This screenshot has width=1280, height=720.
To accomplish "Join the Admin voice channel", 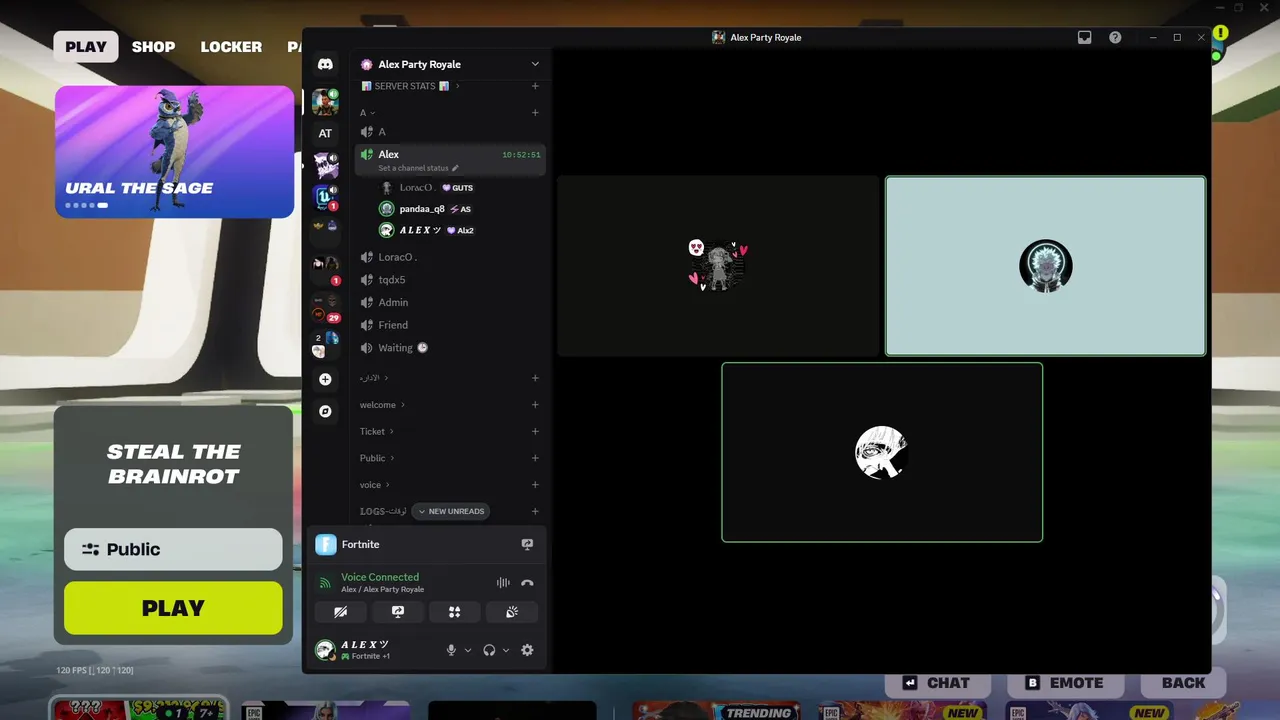I will click(450, 302).
